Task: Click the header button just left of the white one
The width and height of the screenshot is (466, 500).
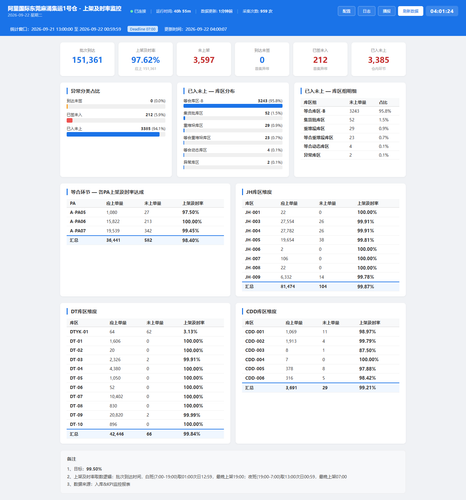Action: (x=387, y=11)
